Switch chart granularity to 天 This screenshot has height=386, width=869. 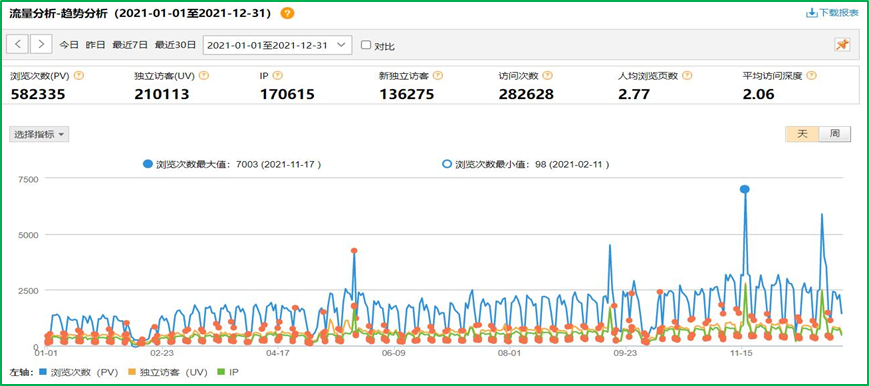[x=802, y=134]
